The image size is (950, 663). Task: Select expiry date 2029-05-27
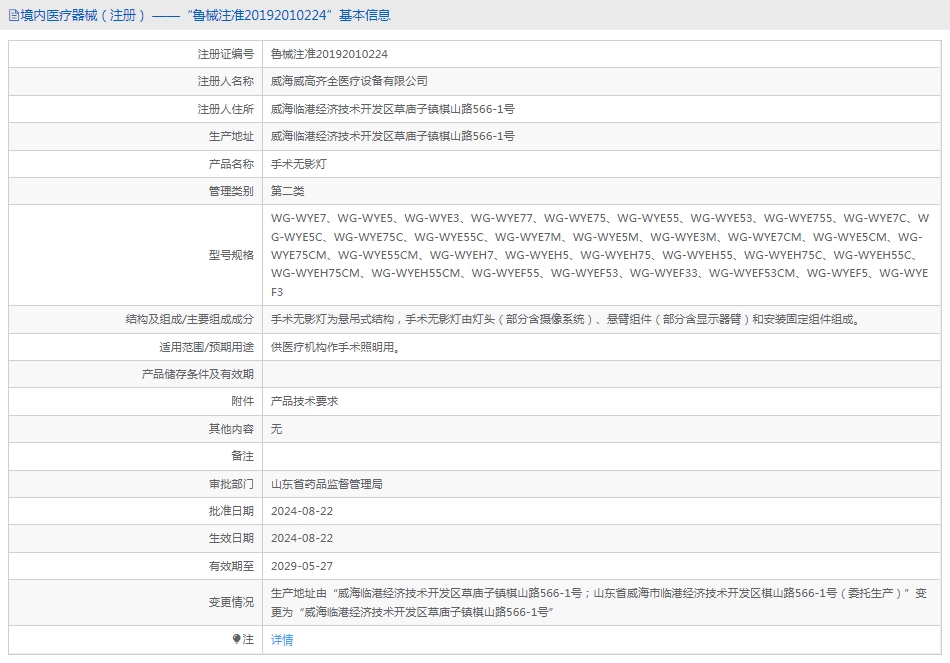(302, 566)
